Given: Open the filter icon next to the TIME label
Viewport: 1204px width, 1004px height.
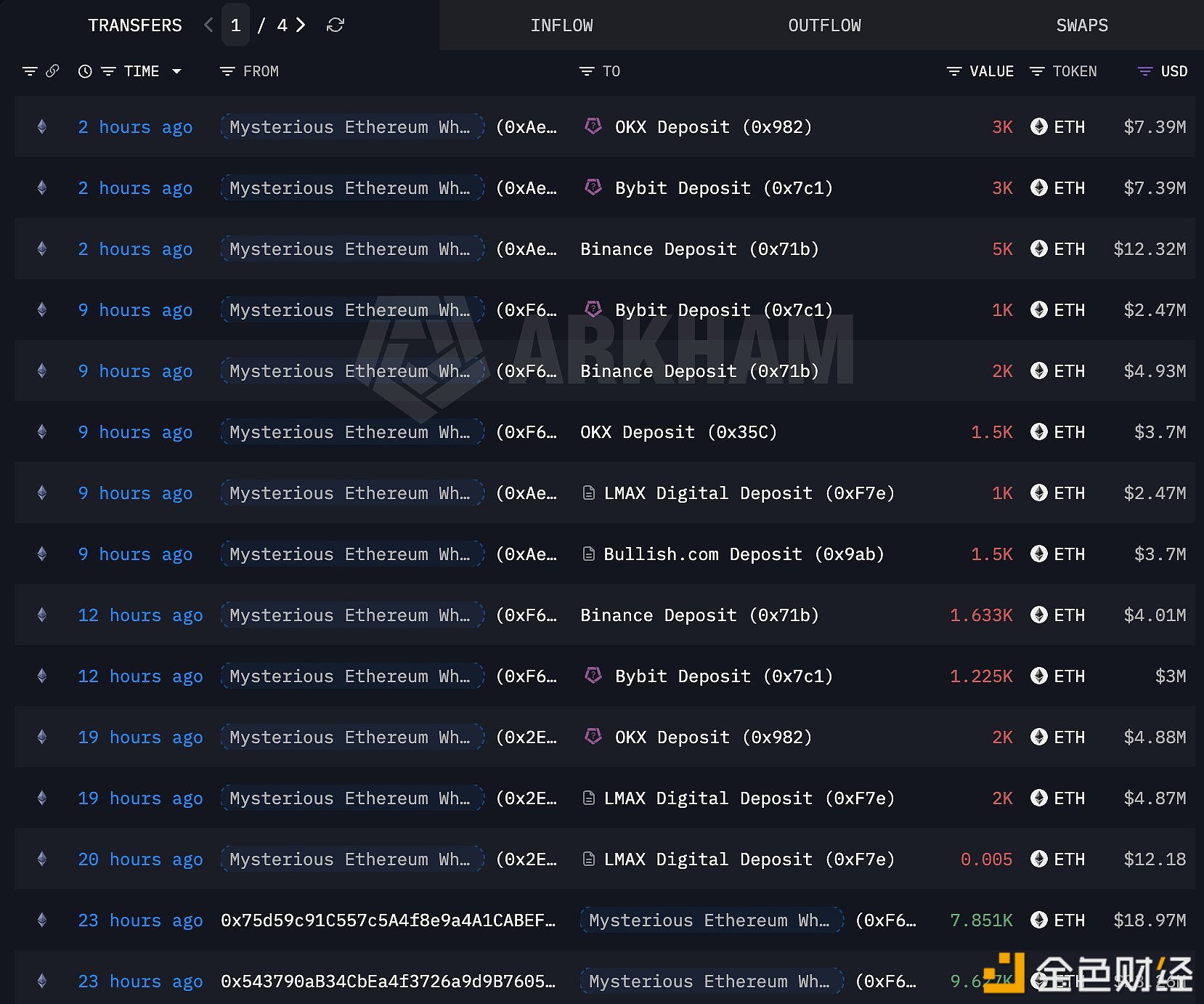Looking at the screenshot, I should point(108,71).
